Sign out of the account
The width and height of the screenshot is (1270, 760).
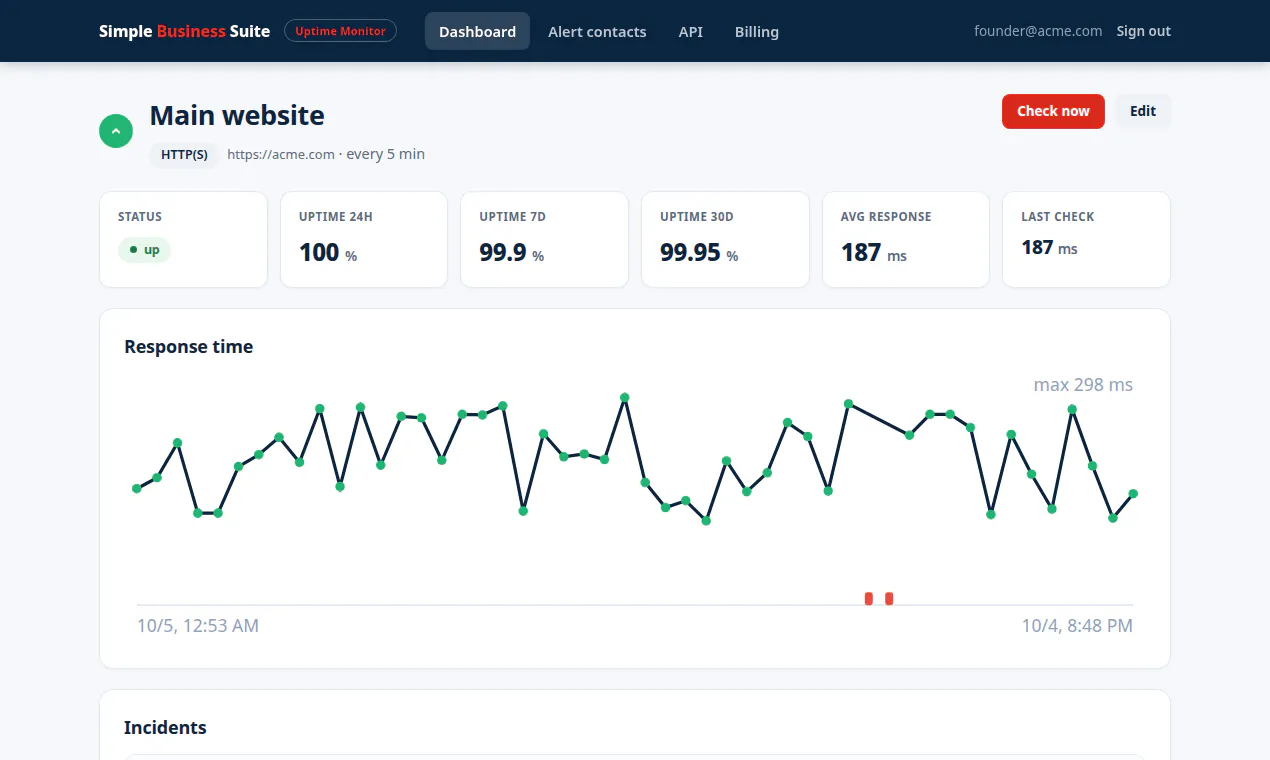(1144, 31)
